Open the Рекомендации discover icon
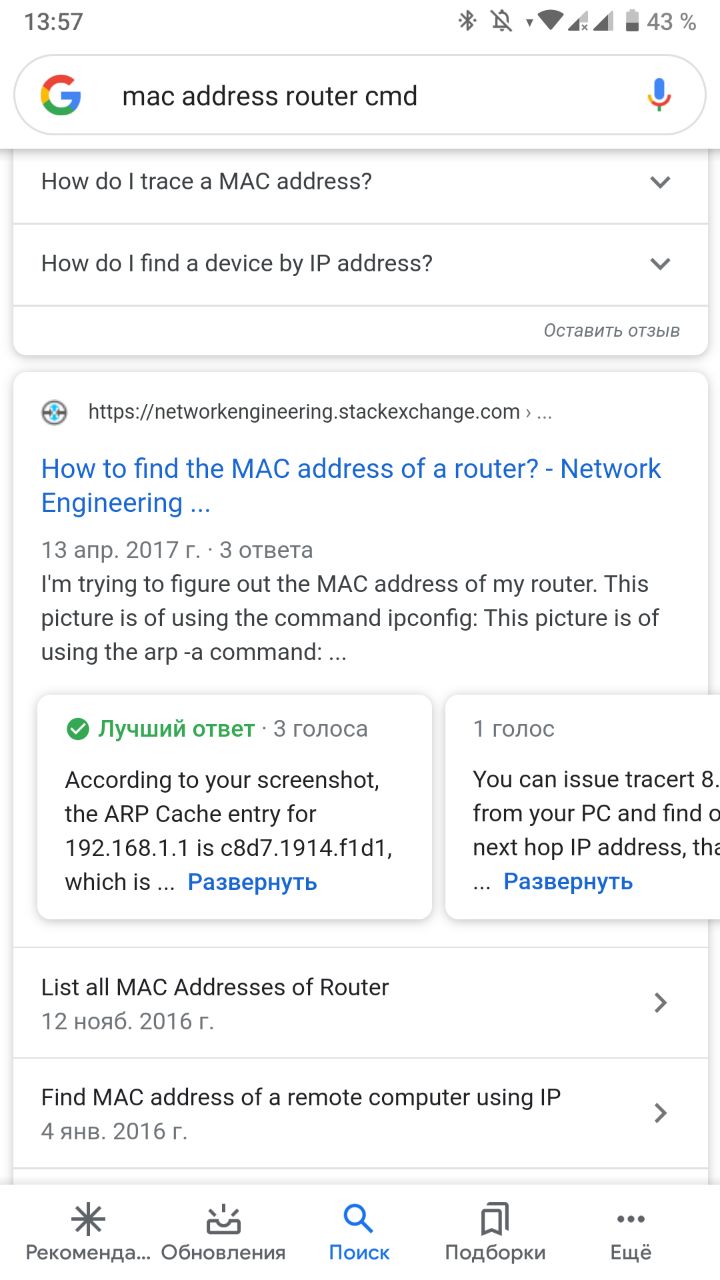The image size is (720, 1280). [x=88, y=1220]
